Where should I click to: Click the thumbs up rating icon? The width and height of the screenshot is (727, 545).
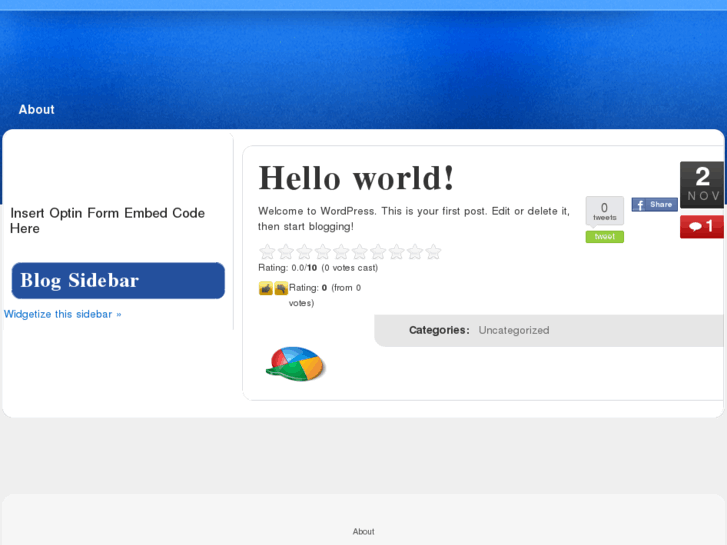[266, 289]
